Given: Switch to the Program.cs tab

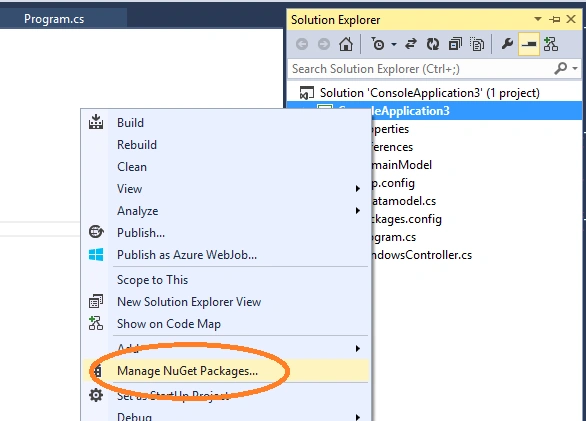Looking at the screenshot, I should pyautogui.click(x=54, y=19).
